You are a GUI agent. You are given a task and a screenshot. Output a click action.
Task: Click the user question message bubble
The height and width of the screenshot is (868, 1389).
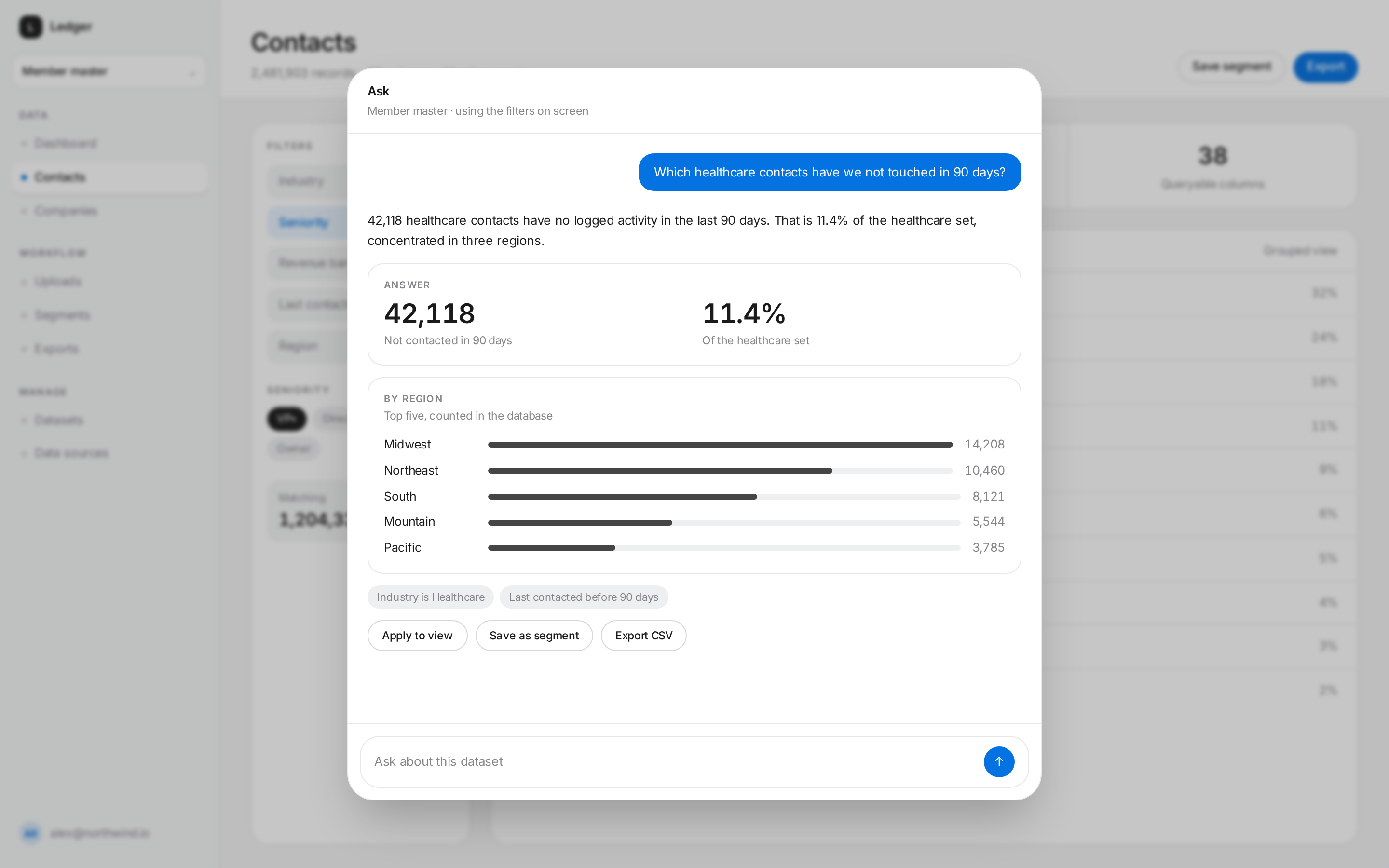830,172
